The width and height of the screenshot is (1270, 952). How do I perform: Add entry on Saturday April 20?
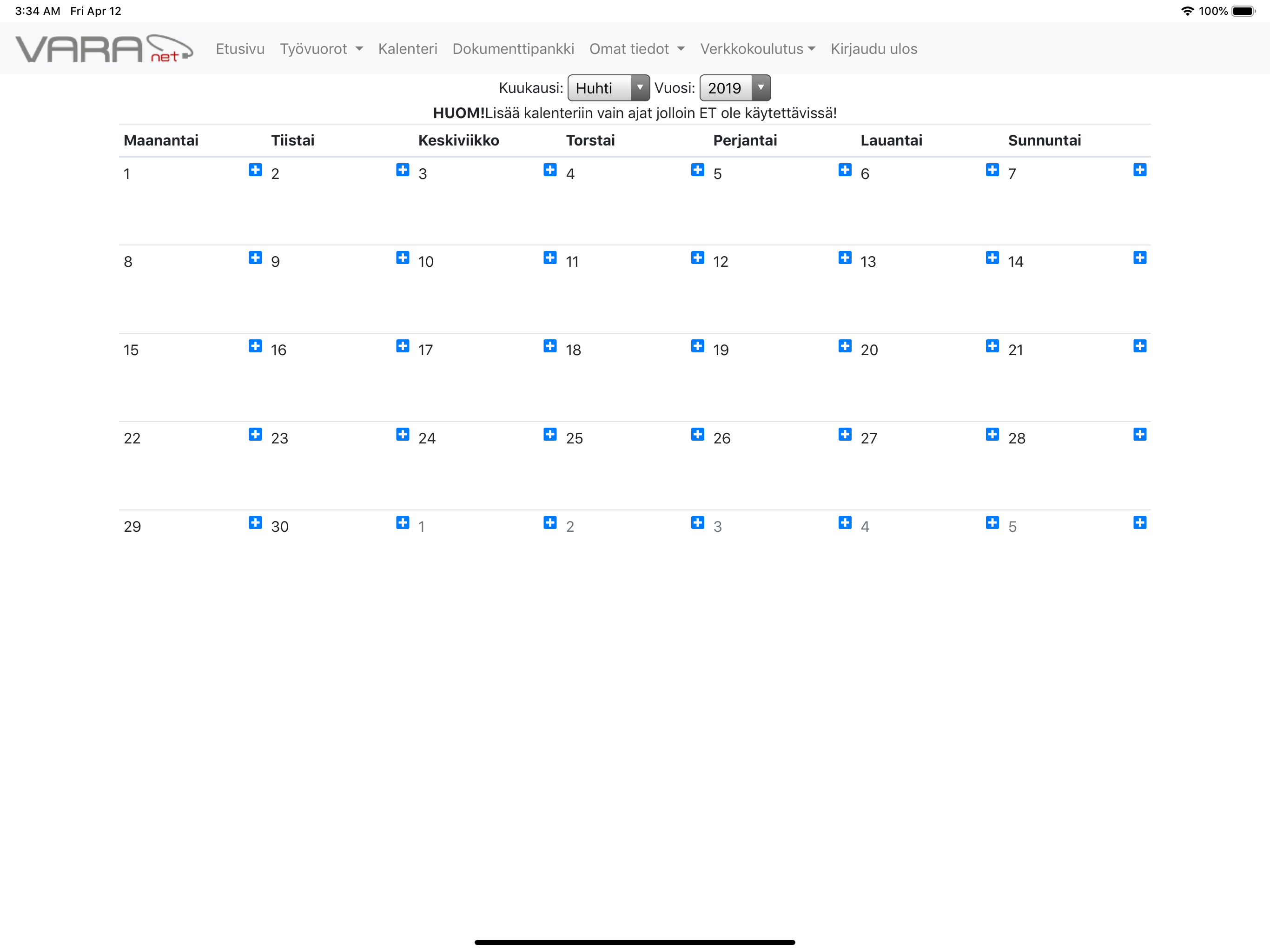pos(992,346)
